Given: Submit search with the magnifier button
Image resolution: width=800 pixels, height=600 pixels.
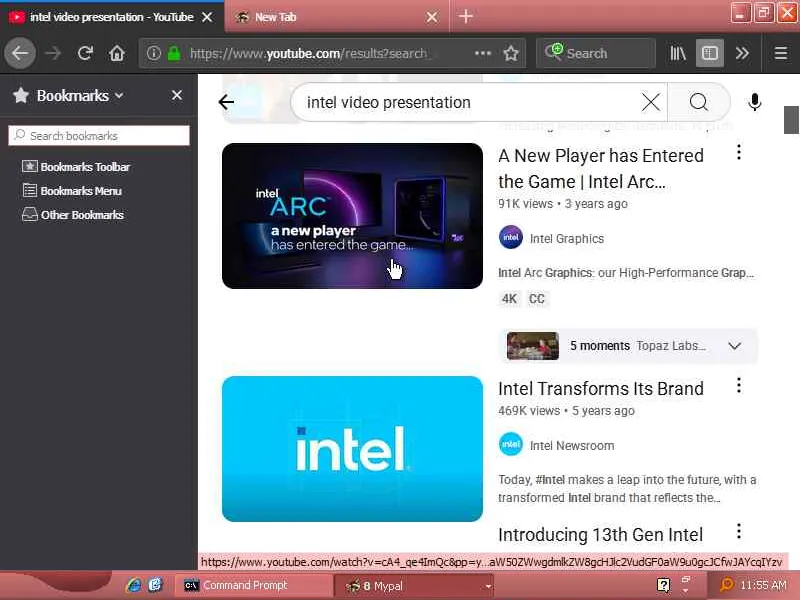Looking at the screenshot, I should (699, 103).
